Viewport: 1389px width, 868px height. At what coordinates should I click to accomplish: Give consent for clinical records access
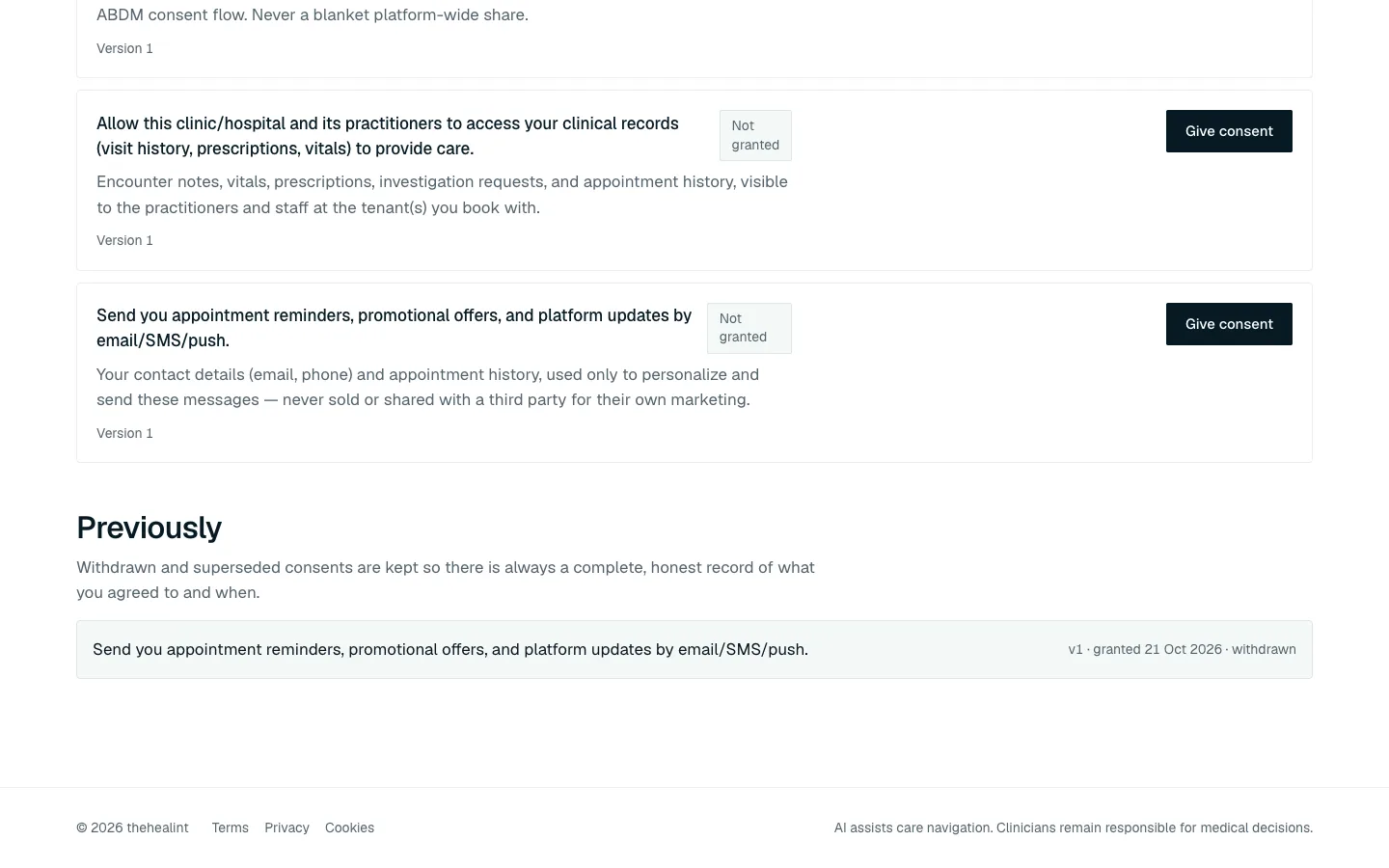coord(1229,131)
